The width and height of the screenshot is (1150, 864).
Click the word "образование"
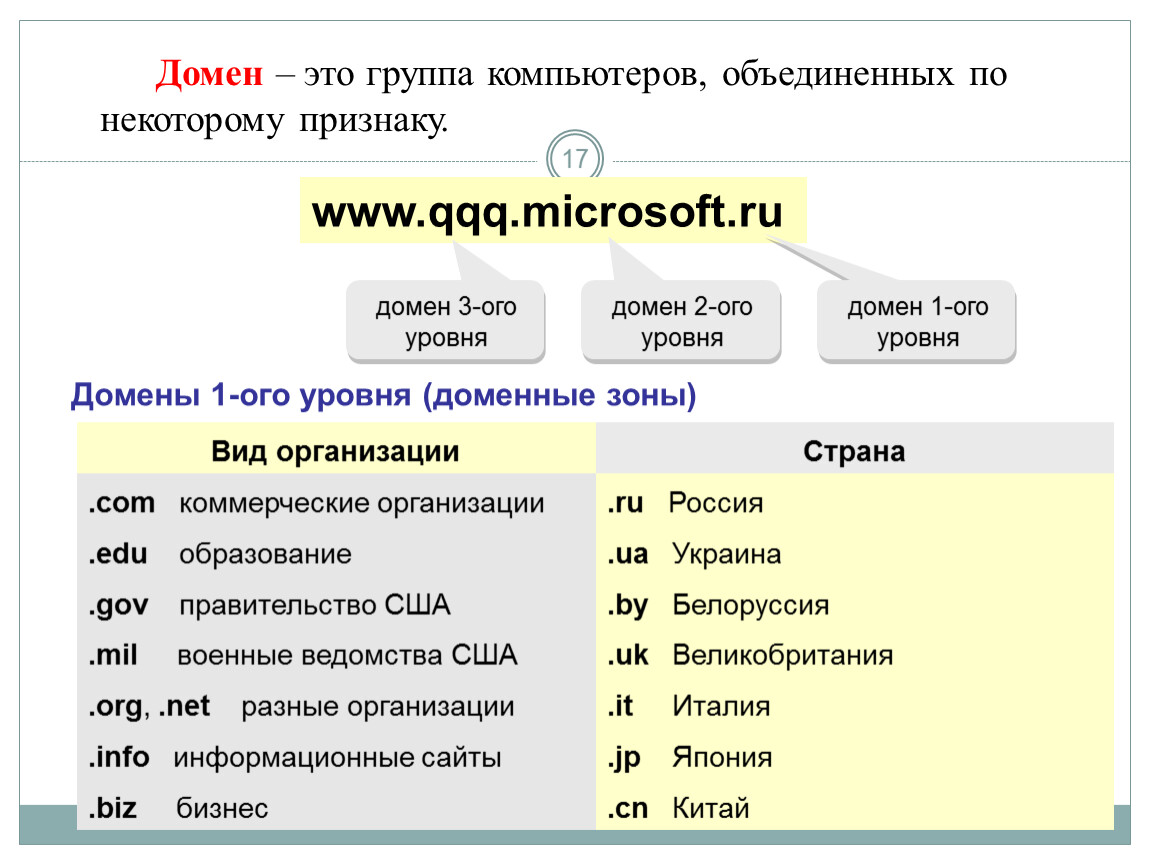[265, 554]
